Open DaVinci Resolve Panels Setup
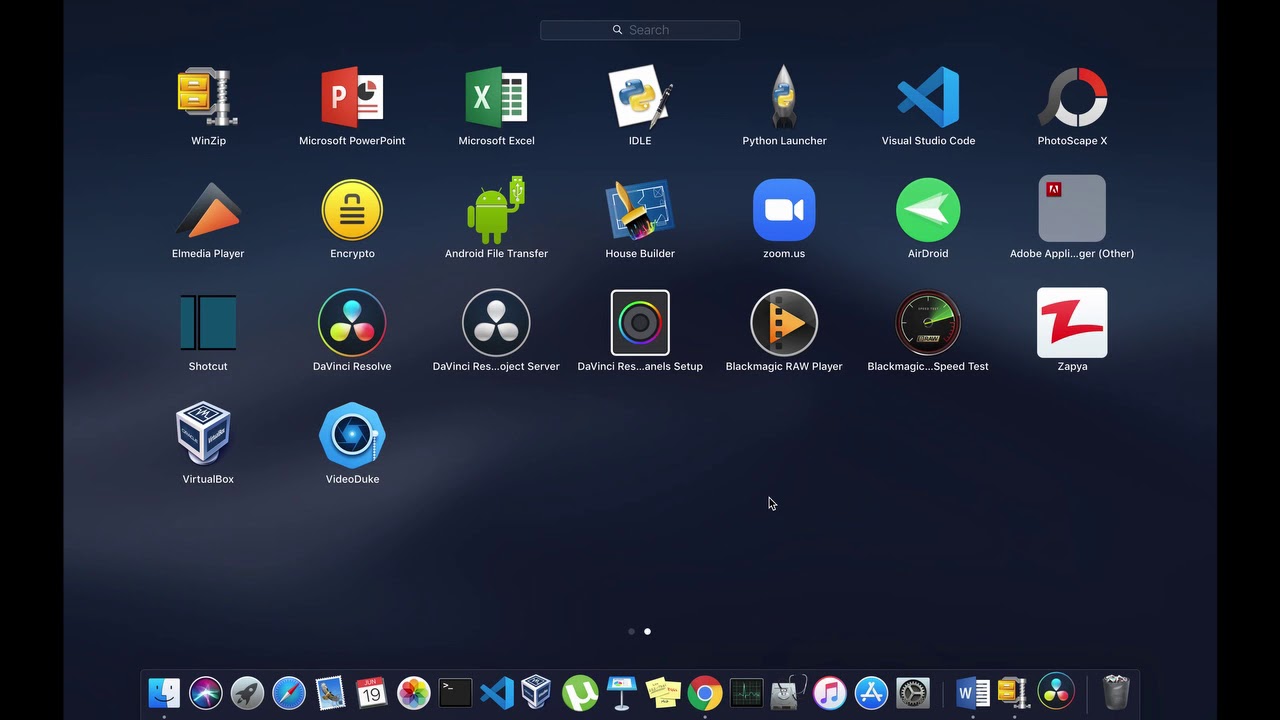 [640, 322]
